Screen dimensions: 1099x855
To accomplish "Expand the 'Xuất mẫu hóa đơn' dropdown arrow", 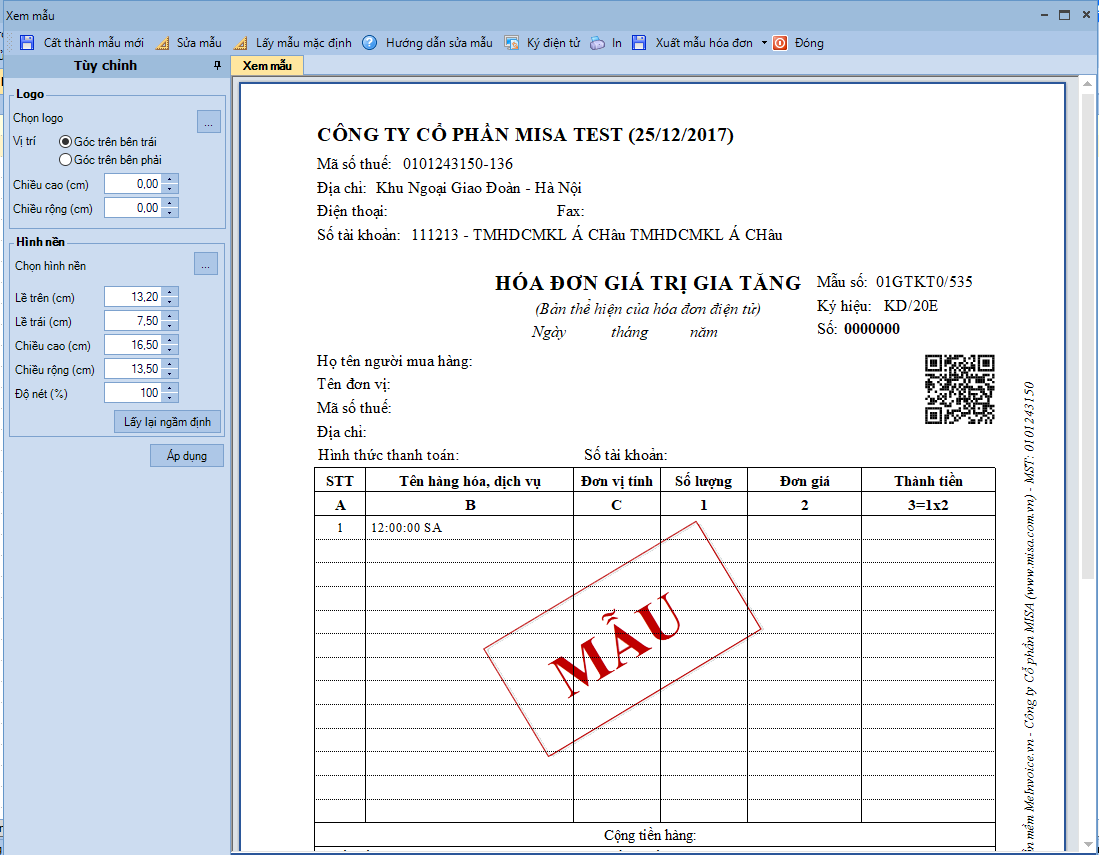I will pyautogui.click(x=764, y=43).
